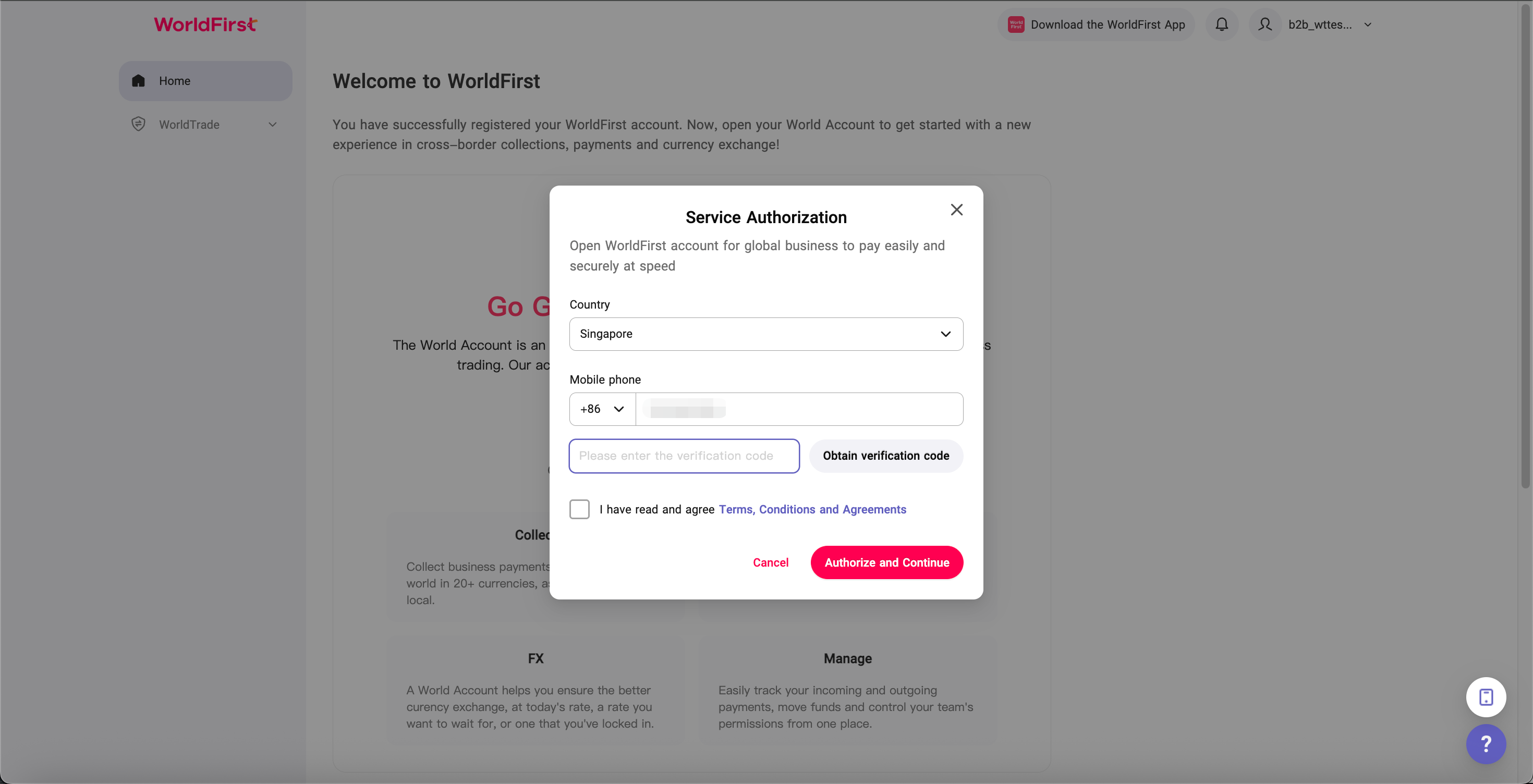Open the +86 country code dropdown
The width and height of the screenshot is (1533, 784).
click(x=602, y=409)
